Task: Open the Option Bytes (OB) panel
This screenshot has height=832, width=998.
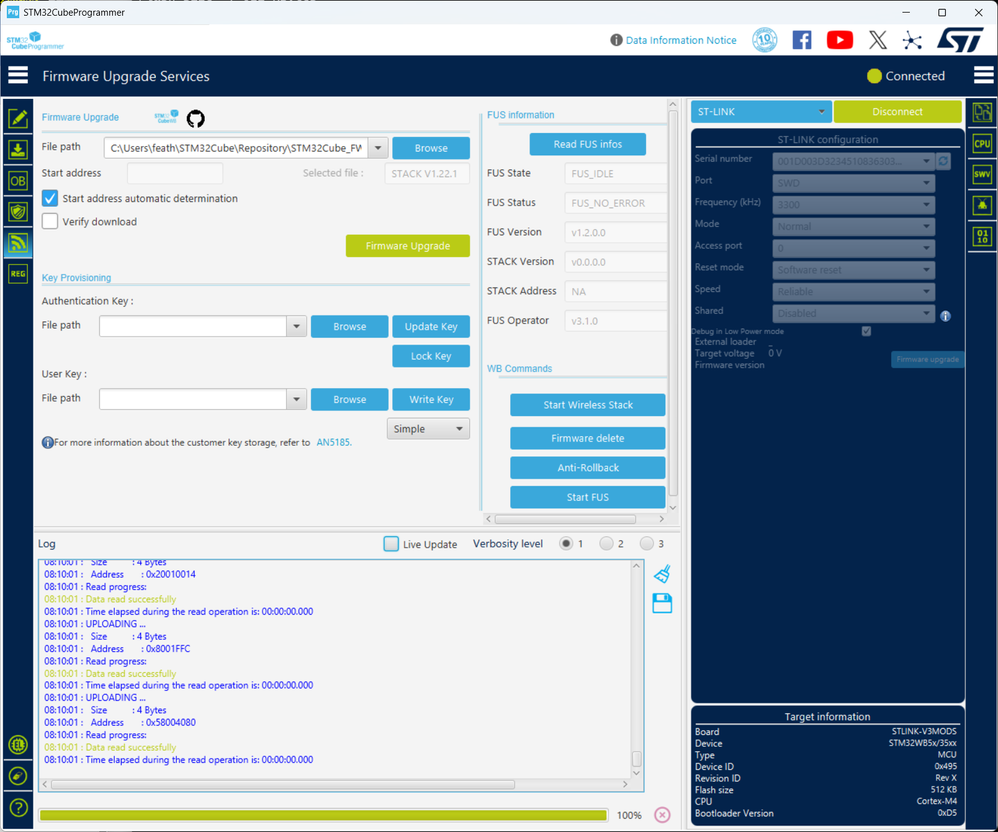Action: (17, 181)
